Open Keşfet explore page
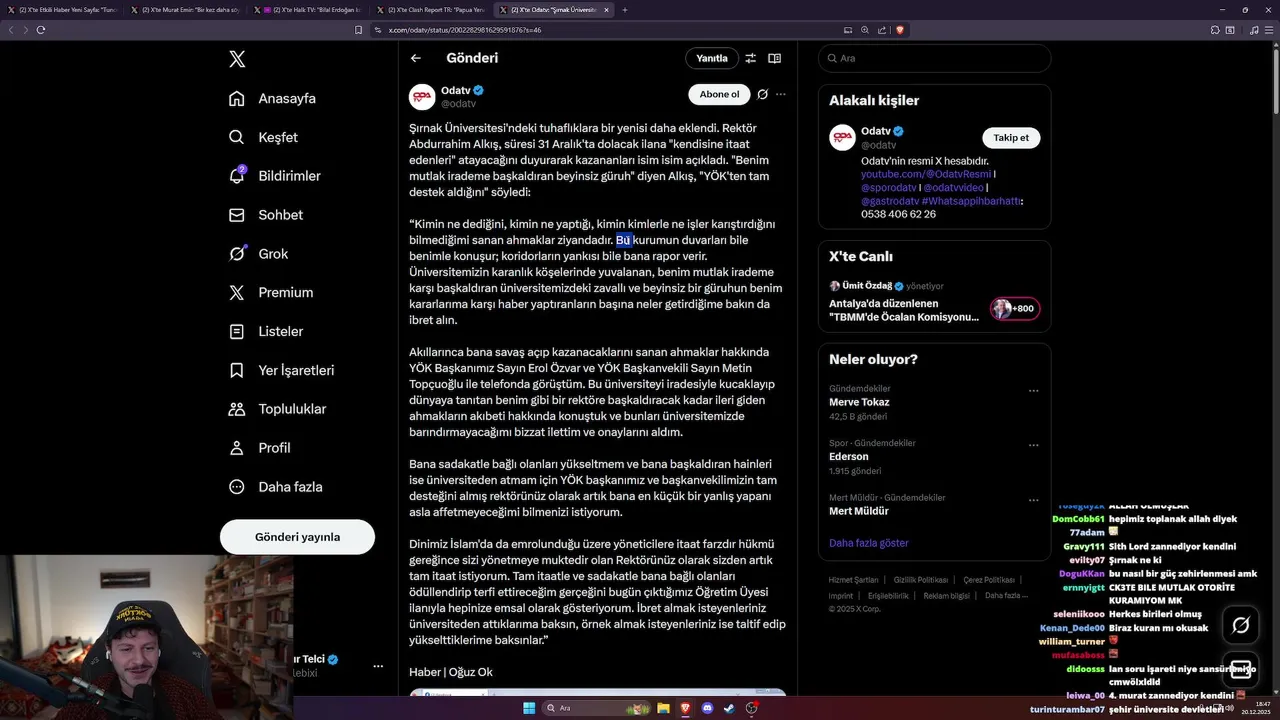 coord(263,137)
